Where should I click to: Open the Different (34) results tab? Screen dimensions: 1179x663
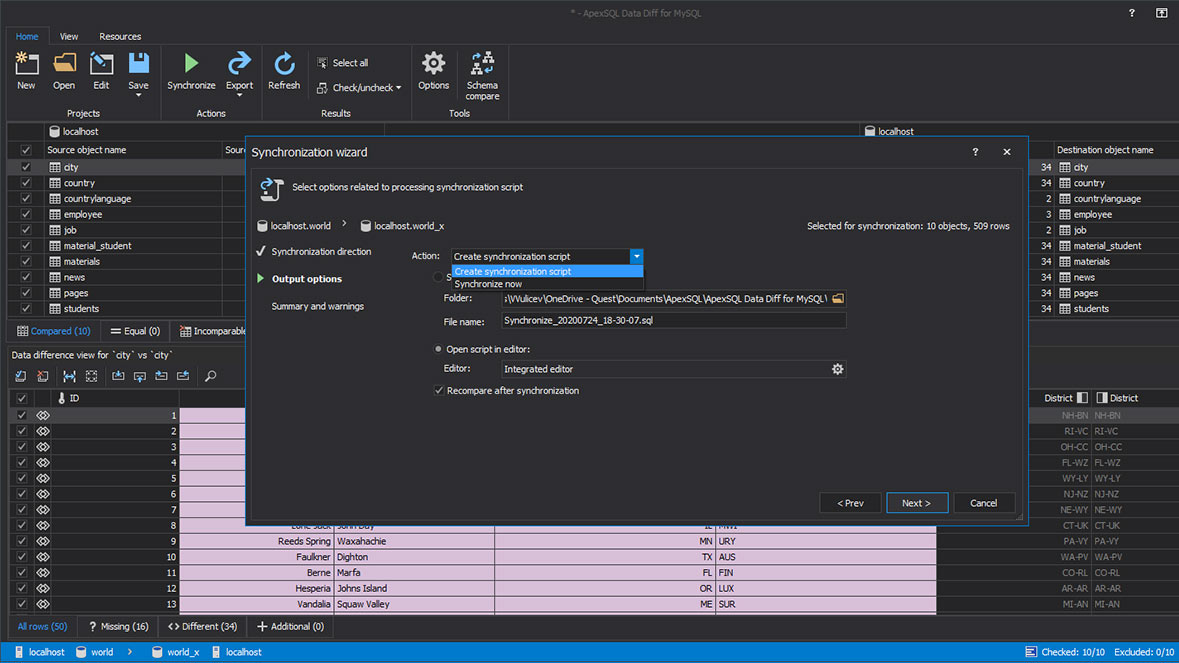201,626
